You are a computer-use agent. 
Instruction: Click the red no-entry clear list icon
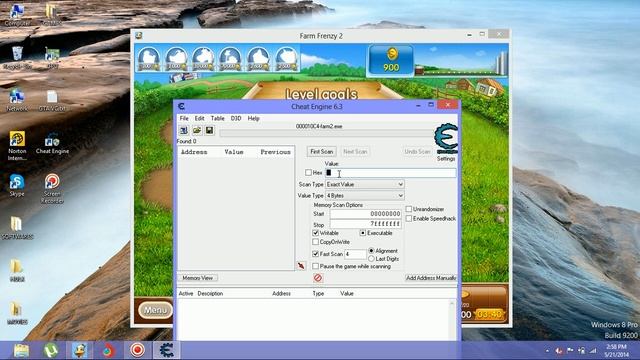click(318, 278)
